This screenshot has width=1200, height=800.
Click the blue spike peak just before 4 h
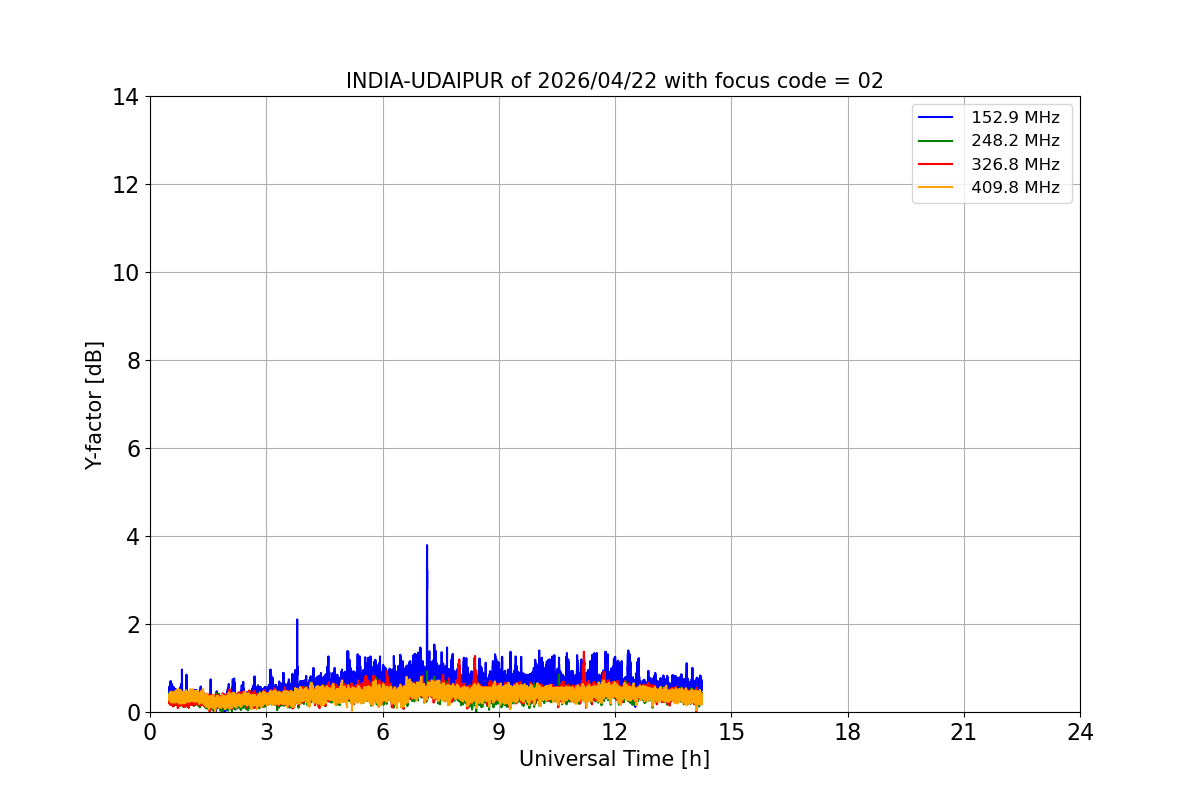coord(297,621)
